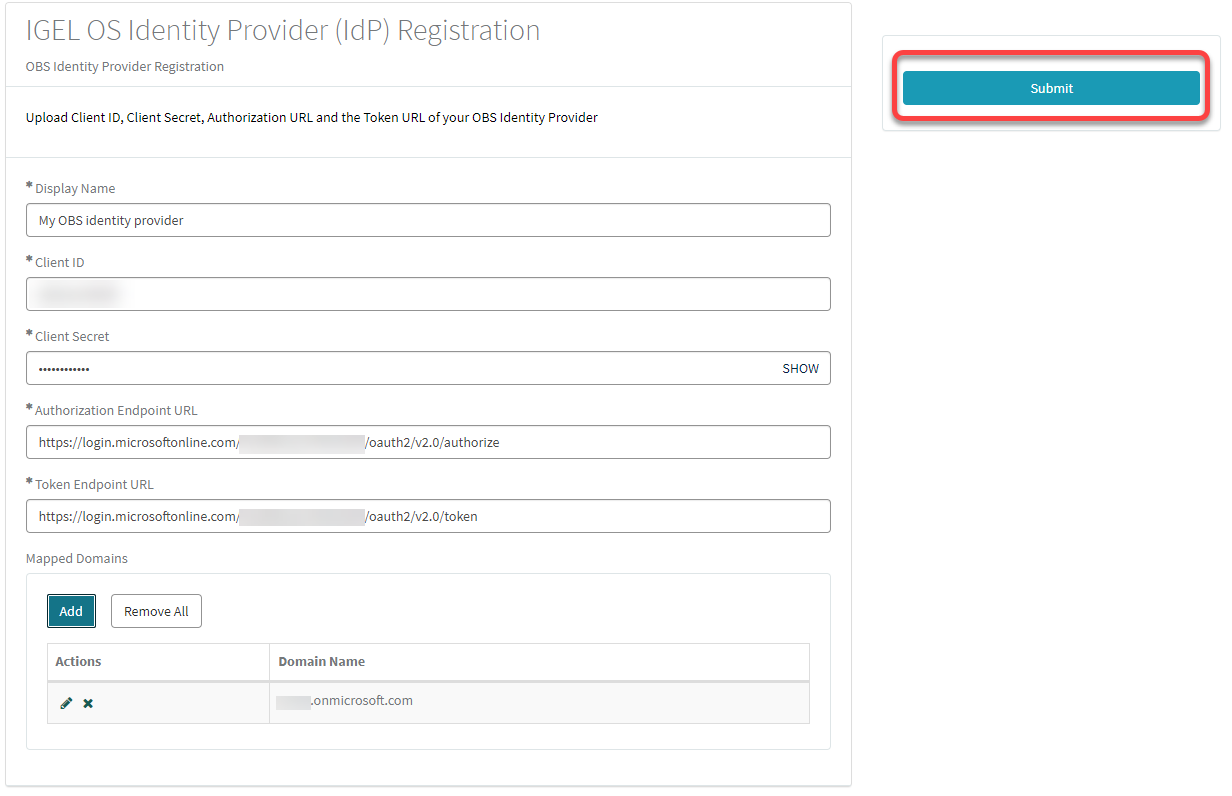Select the Client ID text box
Viewport: 1232px width, 796px height.
click(x=428, y=293)
